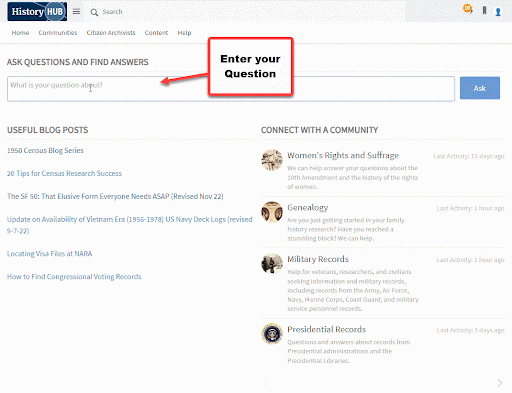Screen dimensions: 512x393
Task: Open the Citizen Archivists menu item
Action: 111,33
